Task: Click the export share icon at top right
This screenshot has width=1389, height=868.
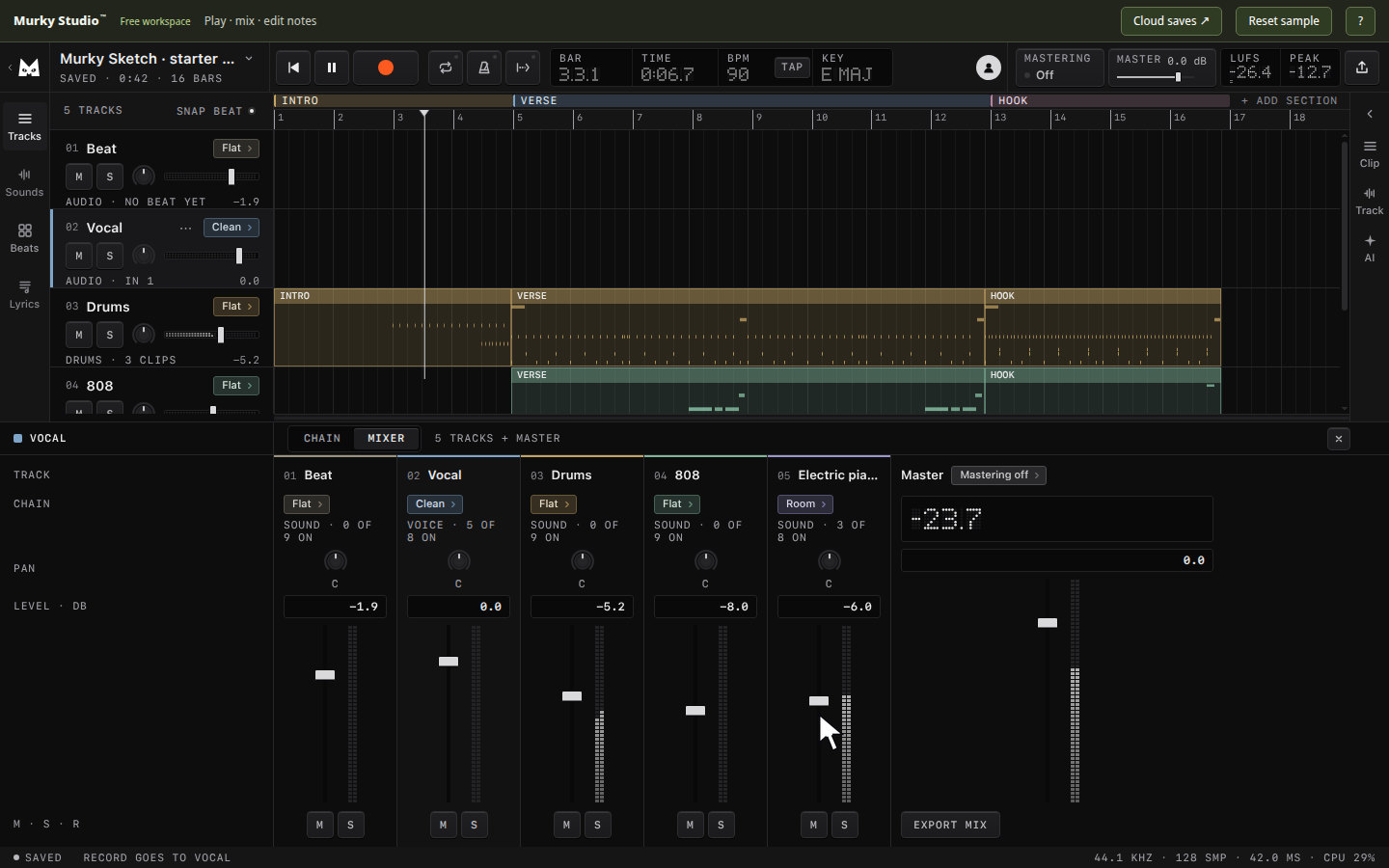Action: [x=1362, y=68]
